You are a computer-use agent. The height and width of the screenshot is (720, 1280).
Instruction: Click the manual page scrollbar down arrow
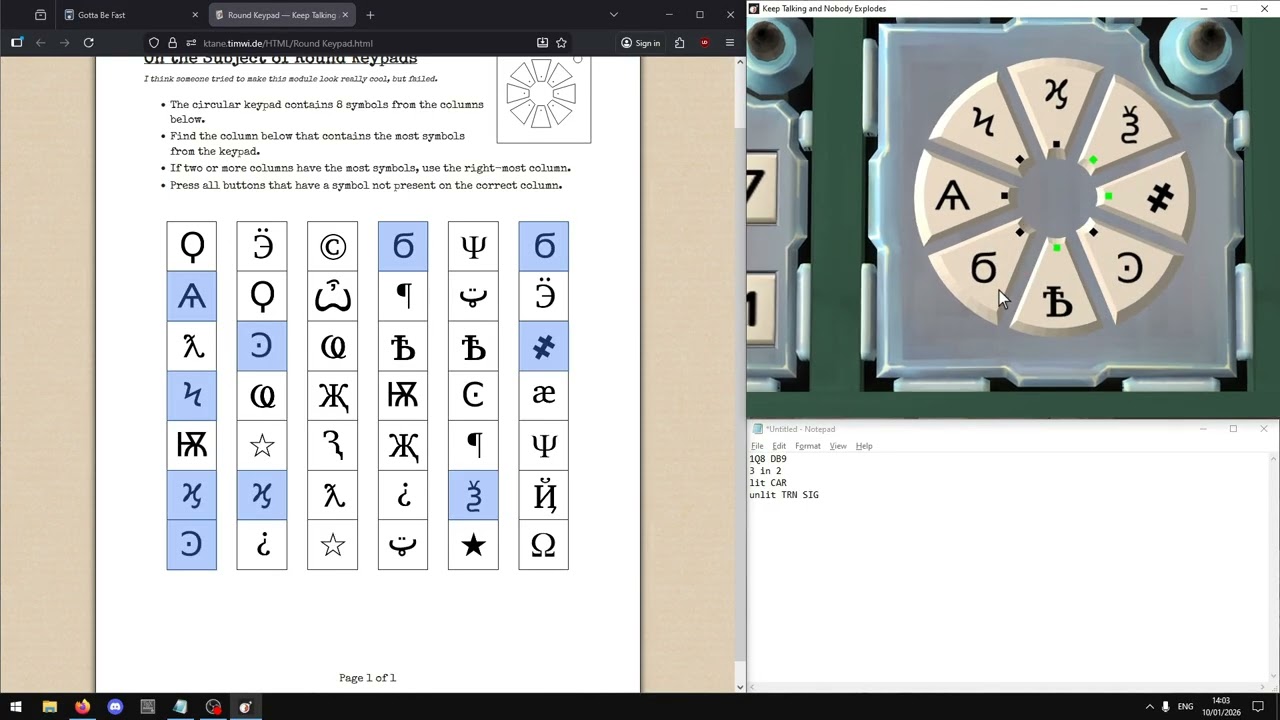tap(740, 686)
